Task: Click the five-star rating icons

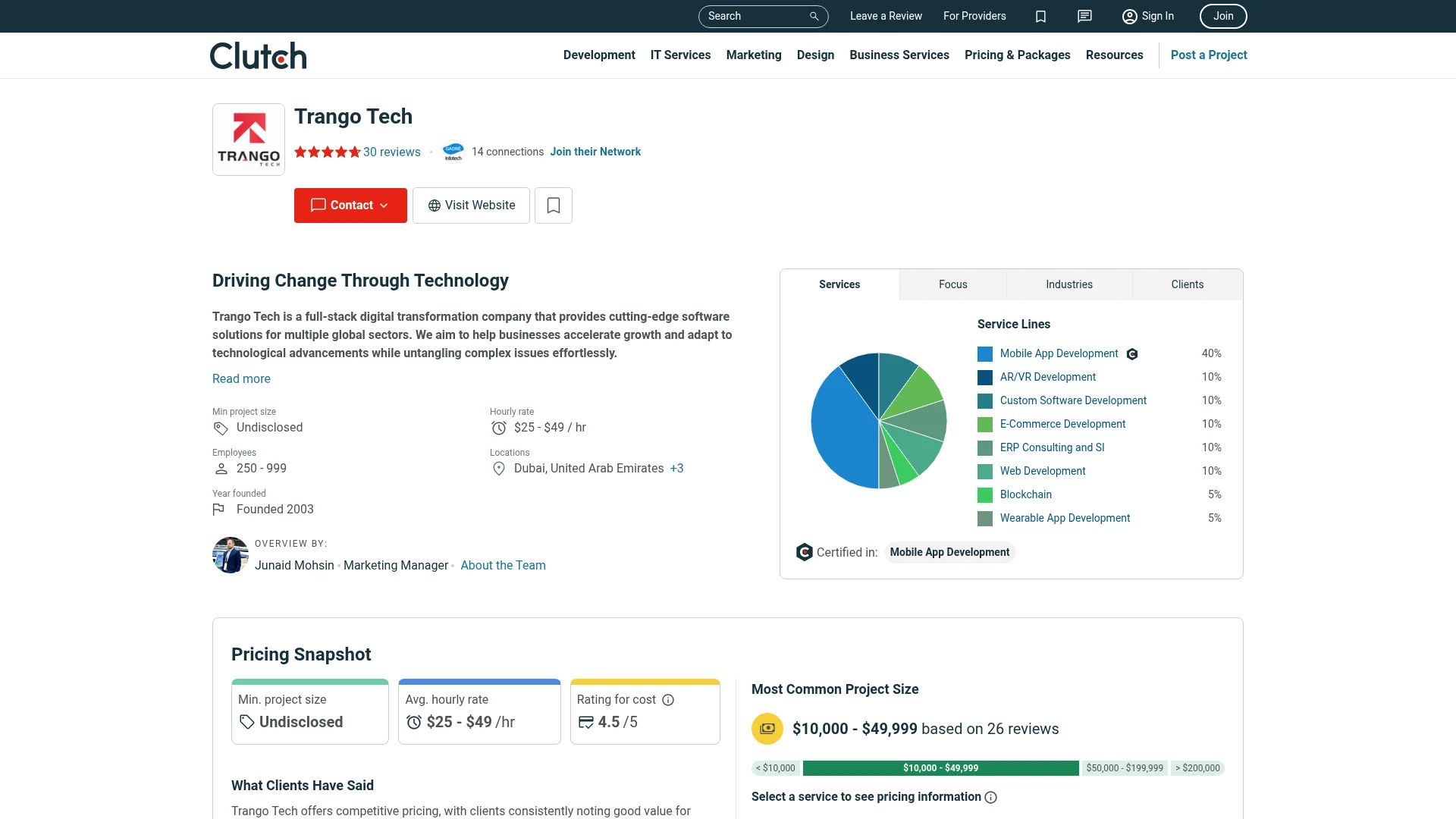Action: [x=328, y=152]
